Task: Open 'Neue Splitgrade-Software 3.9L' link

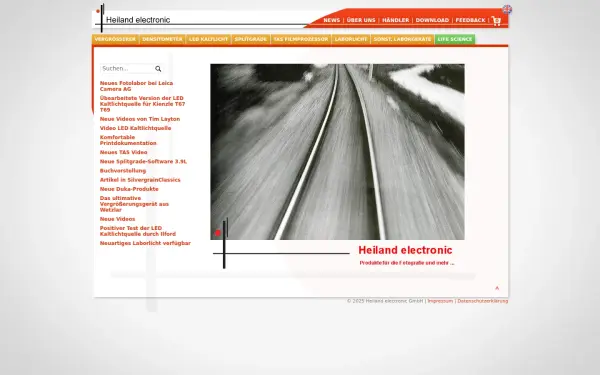Action: click(143, 161)
